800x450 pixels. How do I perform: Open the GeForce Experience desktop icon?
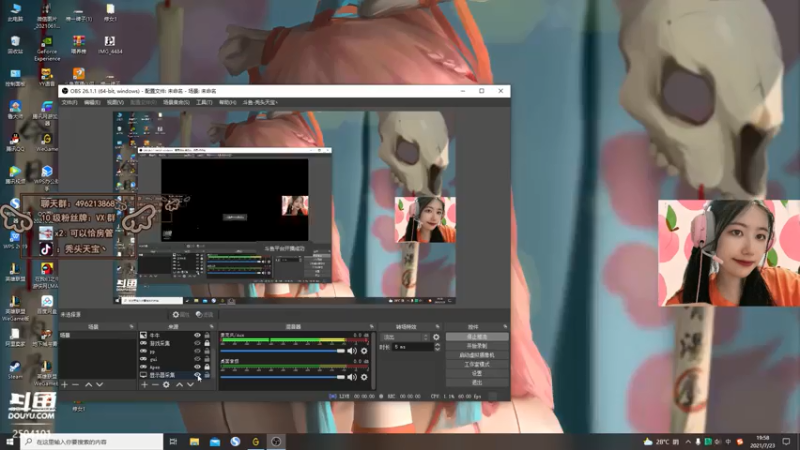click(x=47, y=48)
